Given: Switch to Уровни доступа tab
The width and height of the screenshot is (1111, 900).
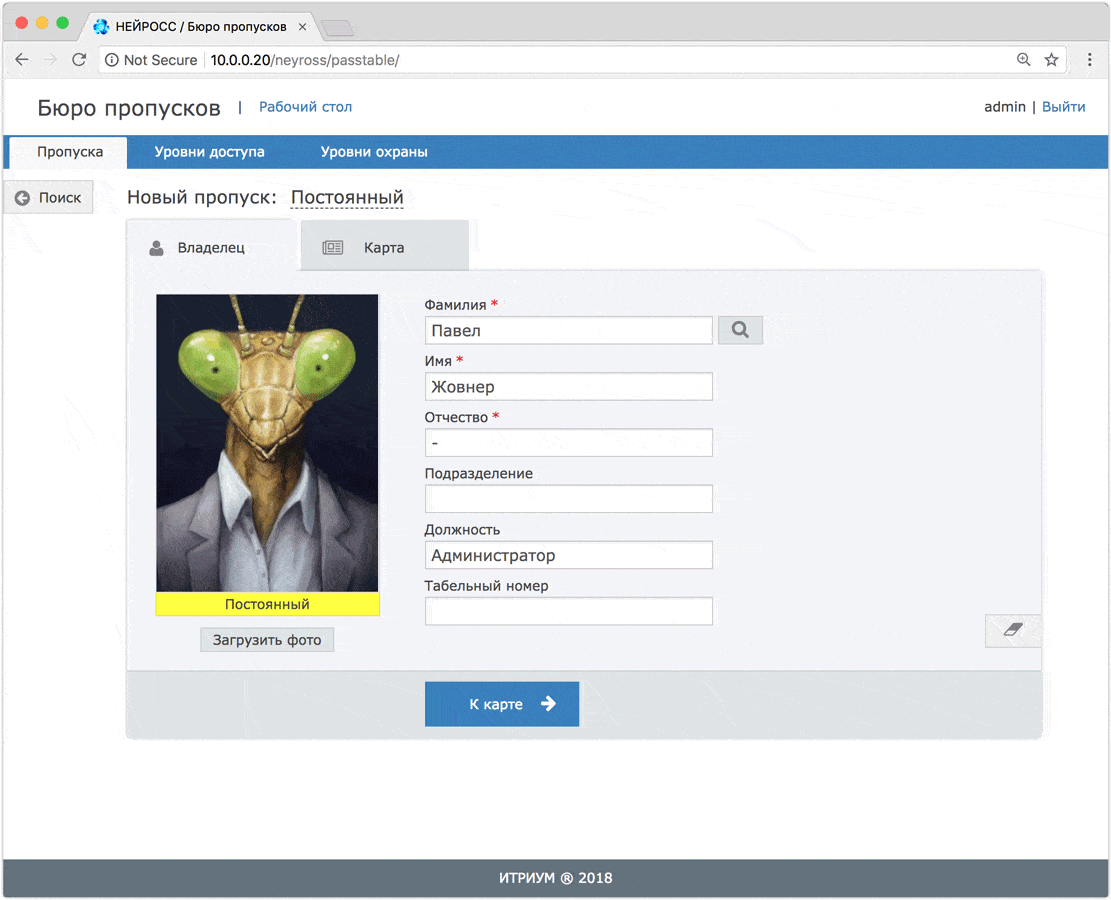Looking at the screenshot, I should coord(209,152).
